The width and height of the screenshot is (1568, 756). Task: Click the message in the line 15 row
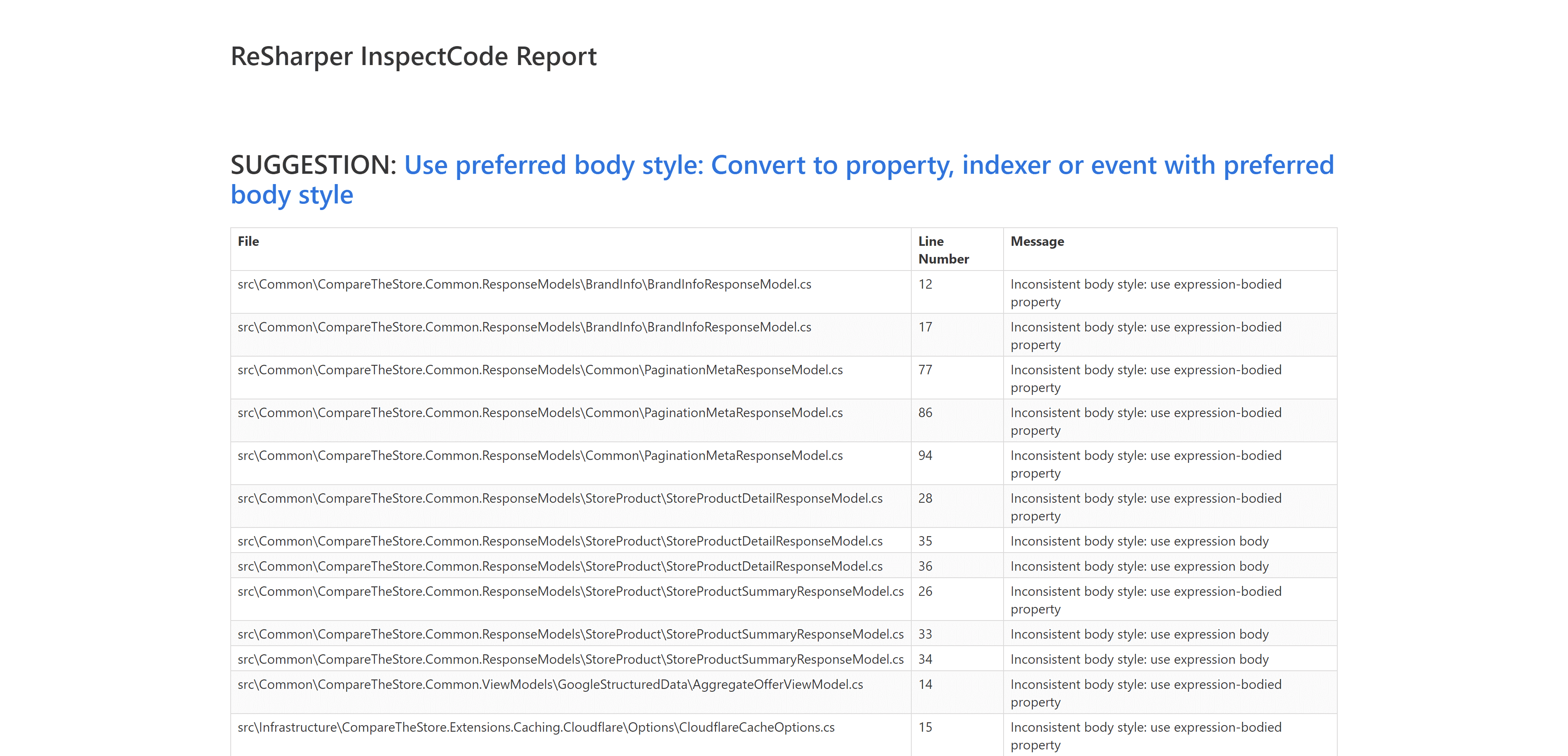pos(1146,735)
